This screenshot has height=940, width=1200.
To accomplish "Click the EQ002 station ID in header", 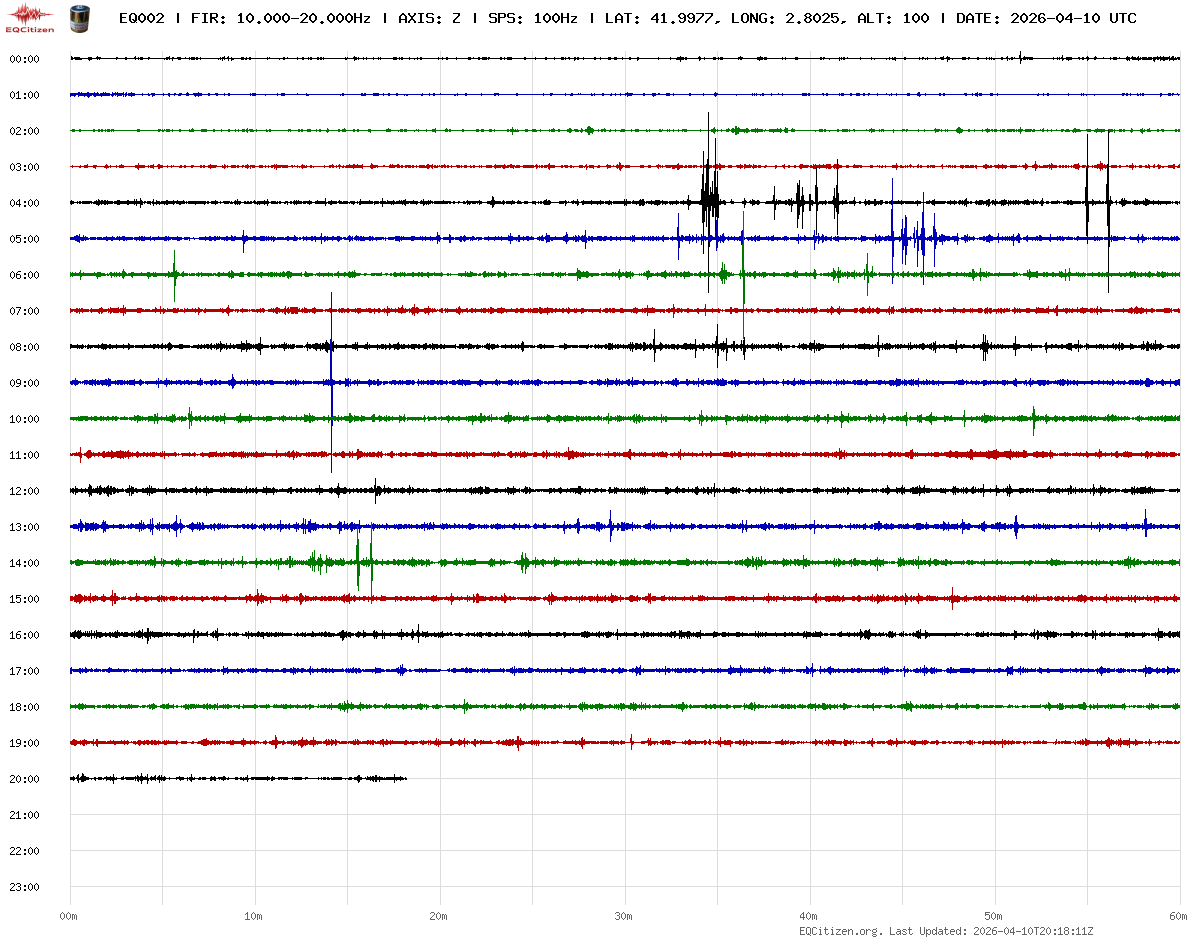I will 142,18.
